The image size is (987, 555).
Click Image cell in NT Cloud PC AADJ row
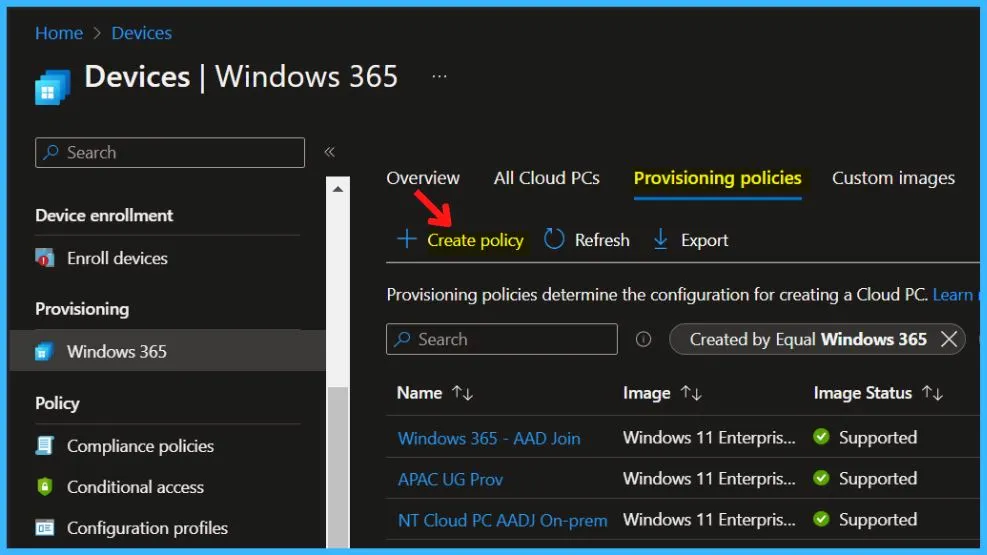709,519
